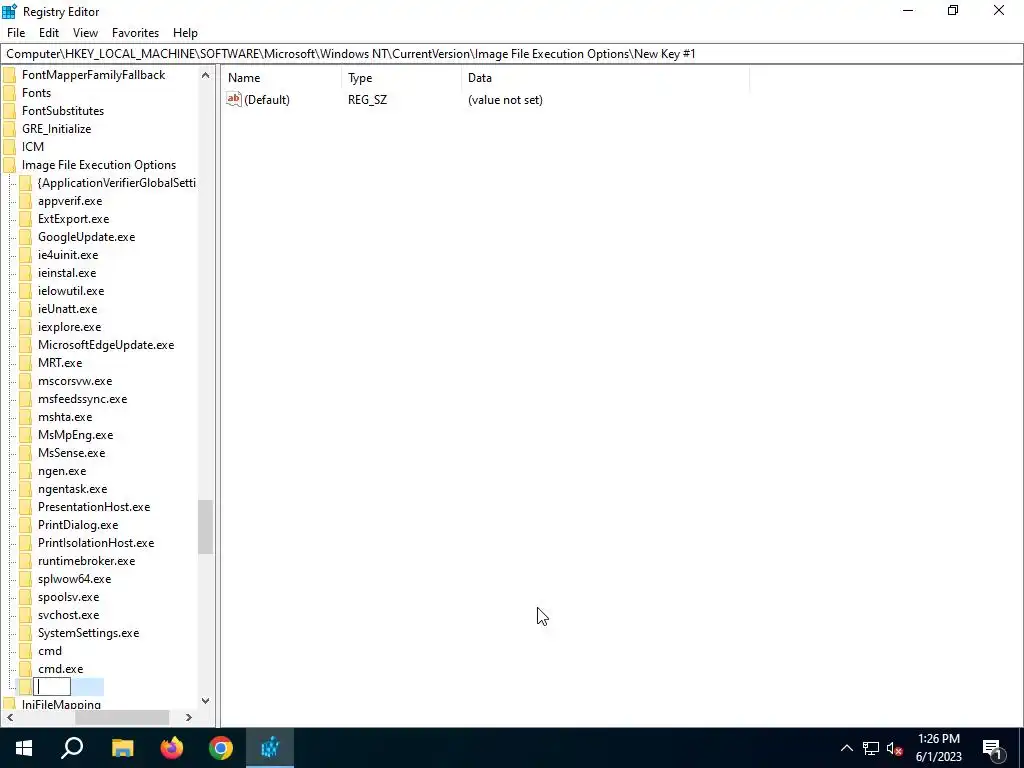Image resolution: width=1024 pixels, height=768 pixels.
Task: Select the IniFileMapping key
Action: click(x=61, y=705)
